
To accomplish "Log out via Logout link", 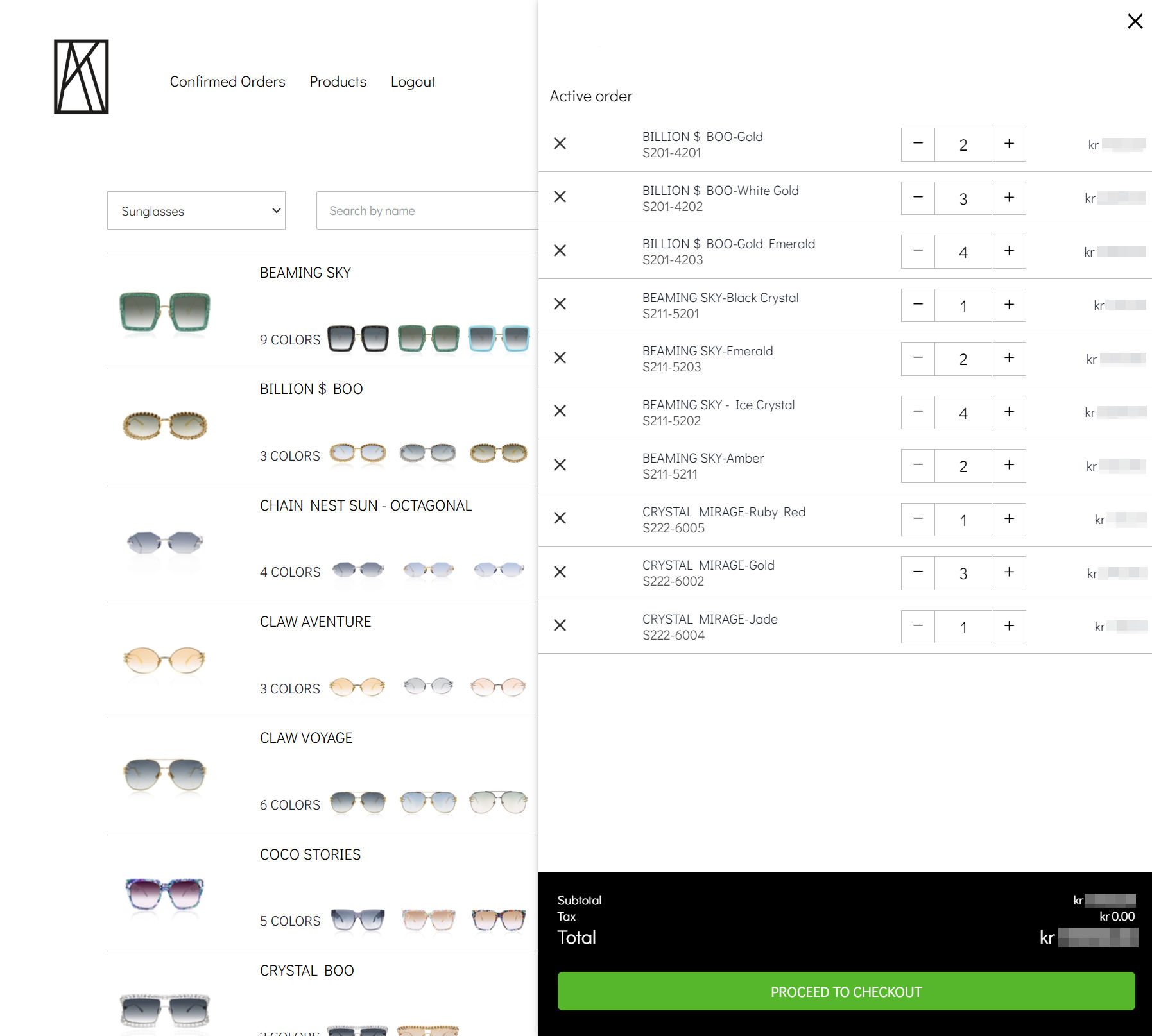I will pyautogui.click(x=413, y=81).
